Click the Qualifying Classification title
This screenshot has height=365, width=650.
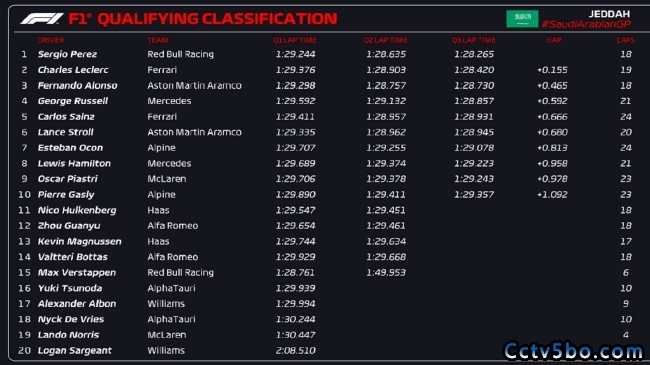pyautogui.click(x=217, y=19)
